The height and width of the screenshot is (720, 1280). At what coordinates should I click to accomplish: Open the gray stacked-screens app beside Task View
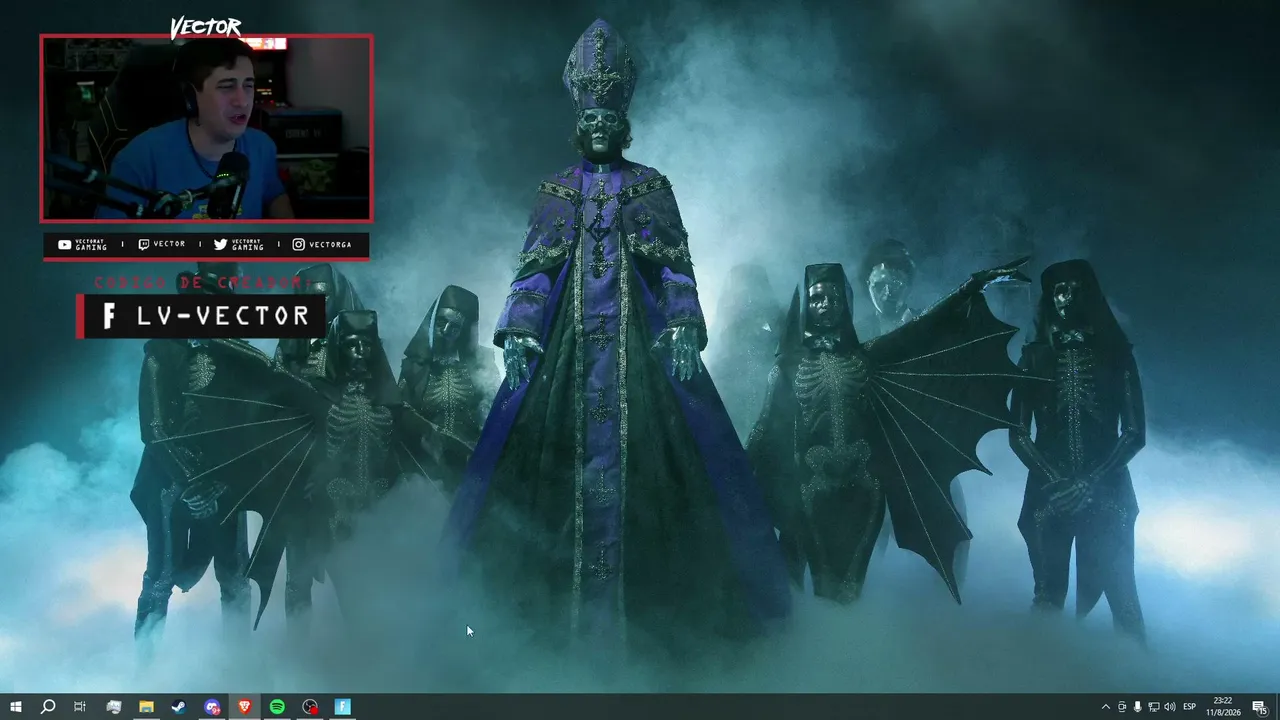point(113,707)
